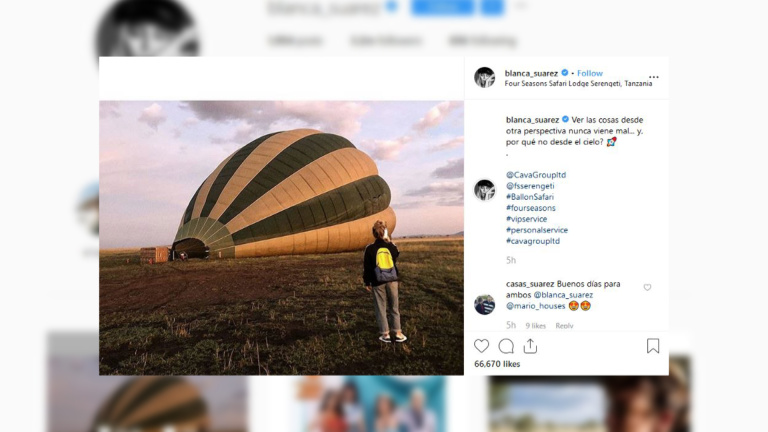Open the Four Seasons Safari Lodge location

coord(578,84)
